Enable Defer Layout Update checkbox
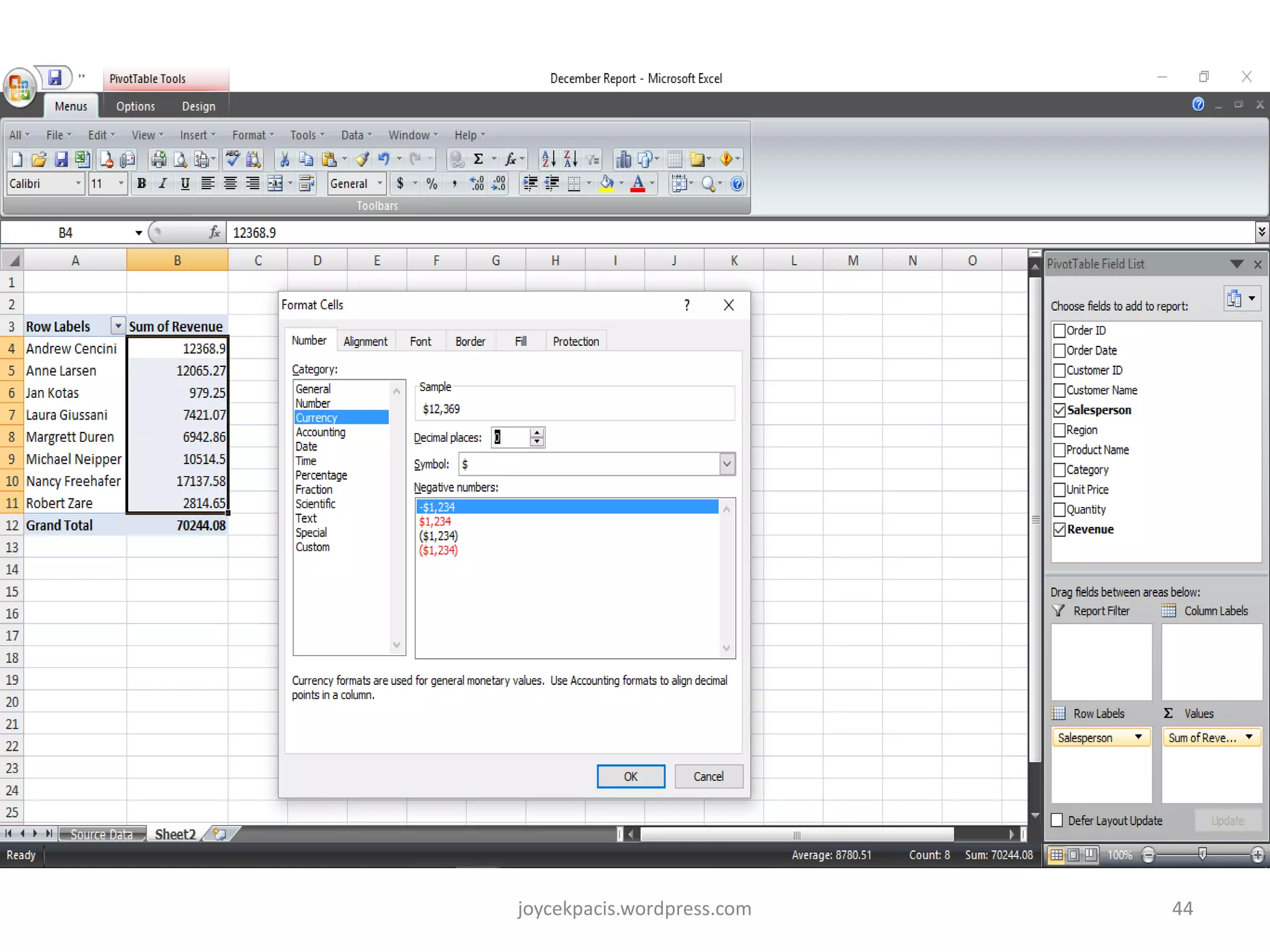This screenshot has width=1270, height=952. click(x=1057, y=820)
